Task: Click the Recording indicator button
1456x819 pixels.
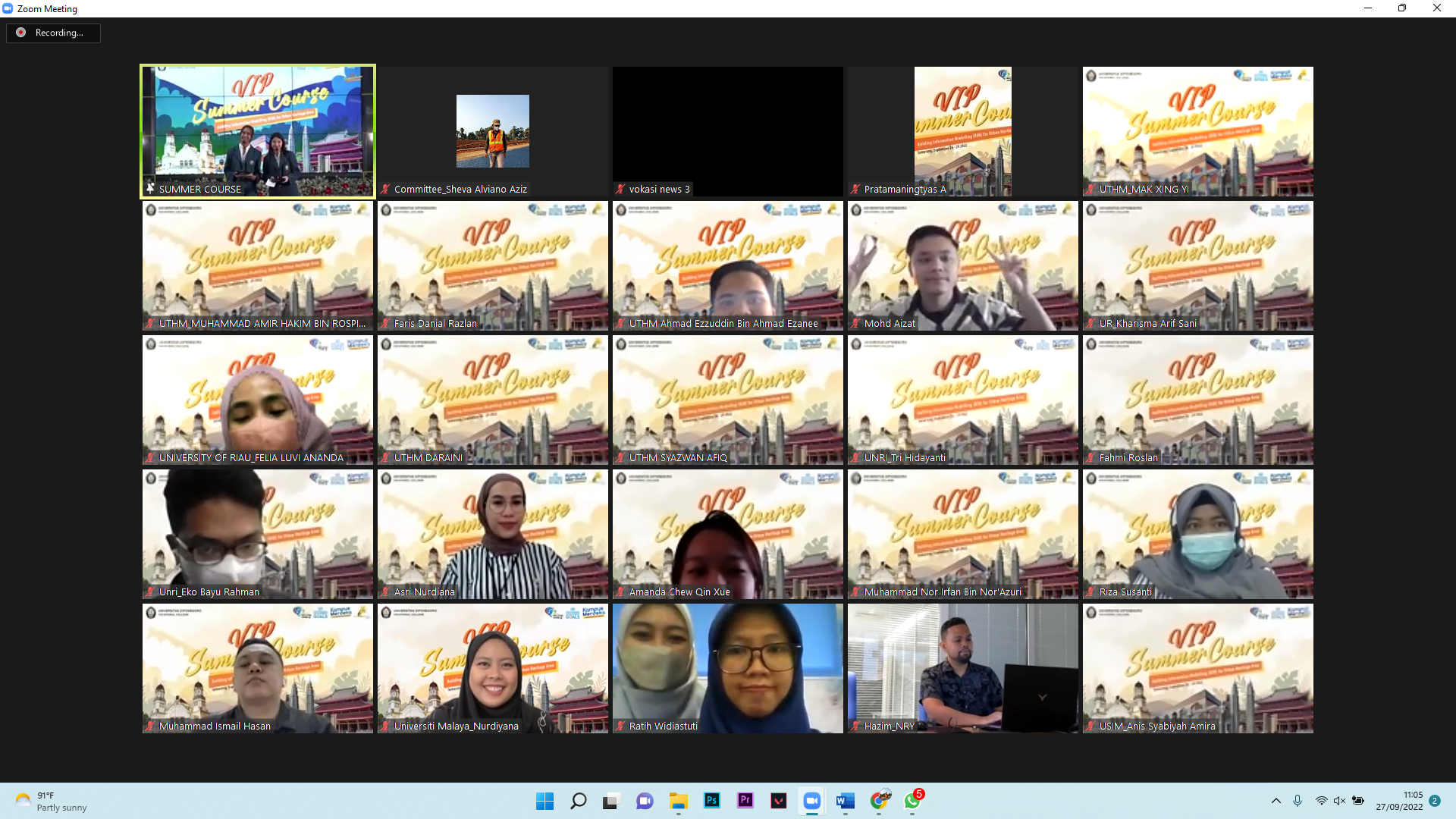Action: click(x=53, y=33)
